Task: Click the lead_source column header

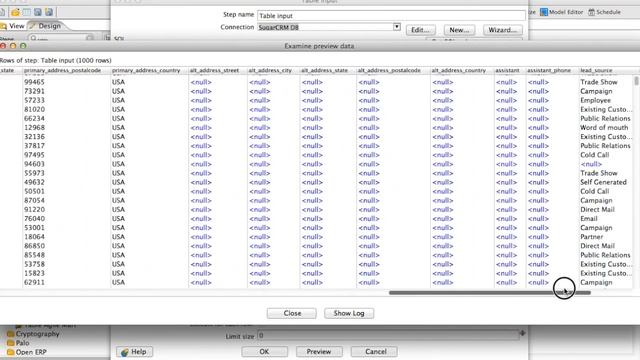Action: pyautogui.click(x=596, y=70)
